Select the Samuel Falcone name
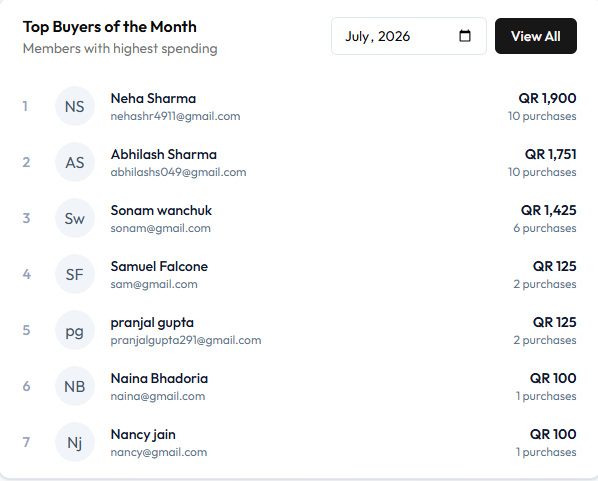This screenshot has width=598, height=481. [x=159, y=266]
